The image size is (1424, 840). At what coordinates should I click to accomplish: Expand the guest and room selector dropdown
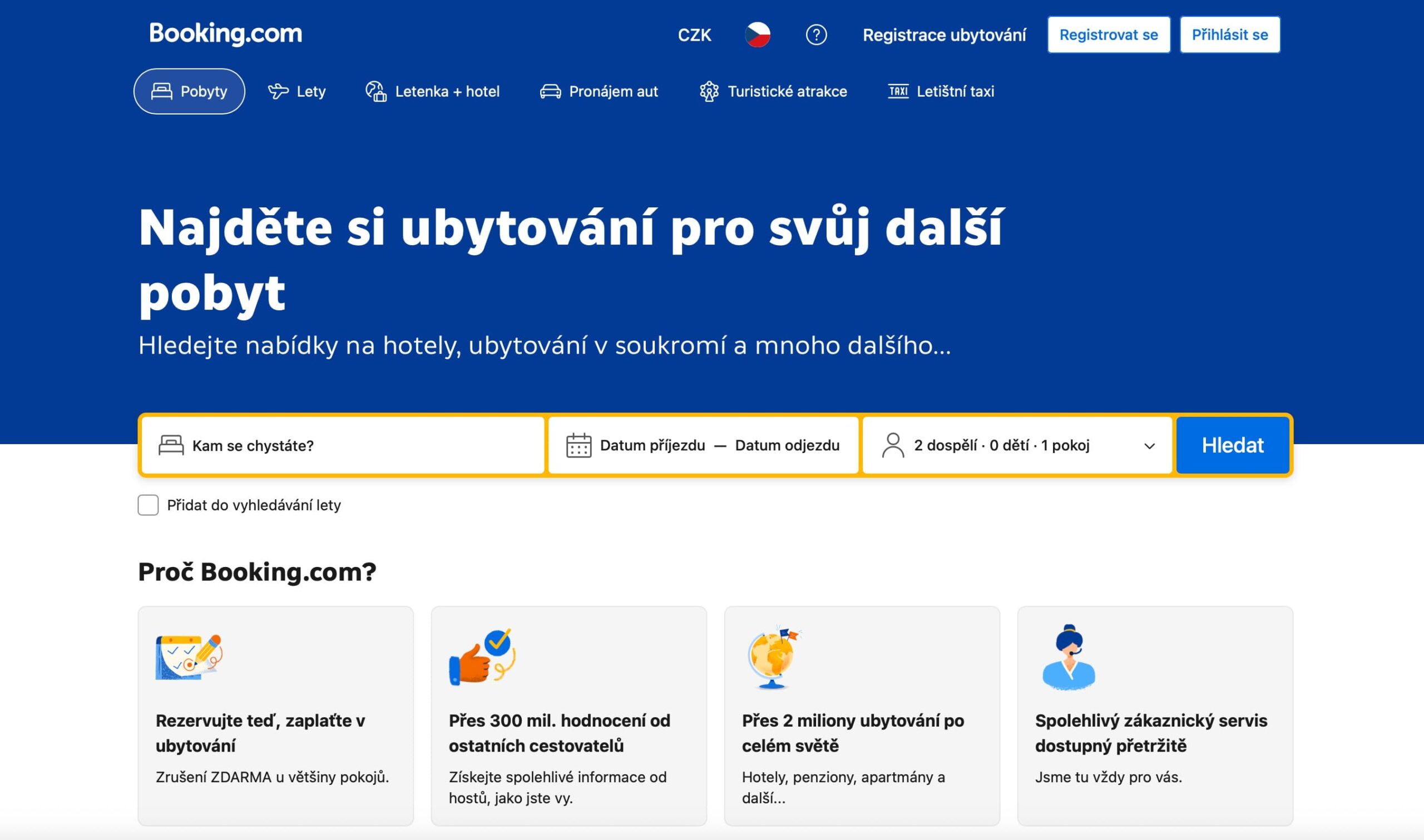[x=1149, y=445]
